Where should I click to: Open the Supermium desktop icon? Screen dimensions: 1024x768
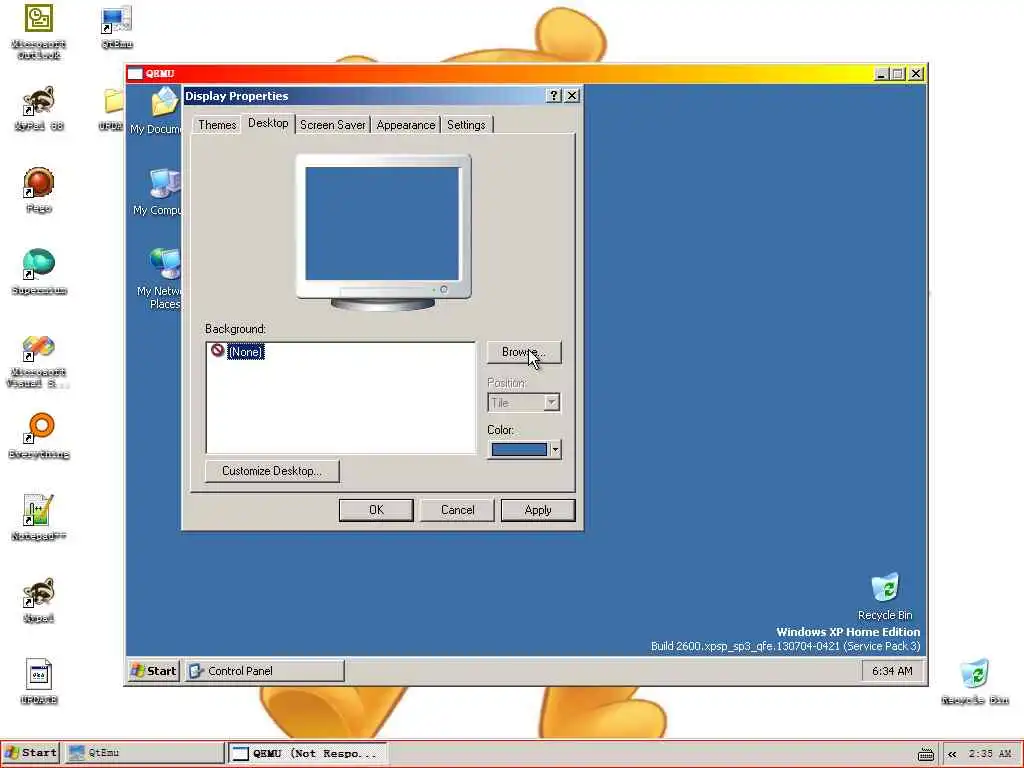click(39, 265)
